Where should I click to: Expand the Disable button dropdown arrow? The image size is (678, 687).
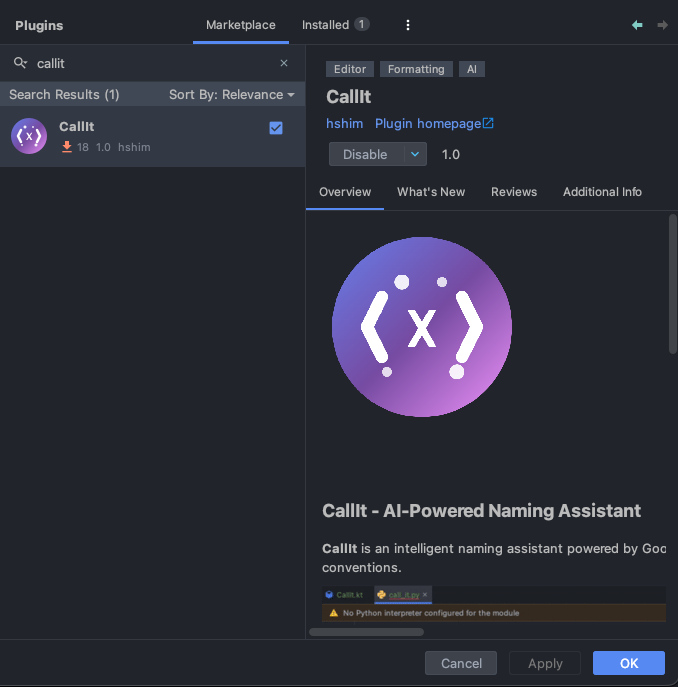[415, 154]
